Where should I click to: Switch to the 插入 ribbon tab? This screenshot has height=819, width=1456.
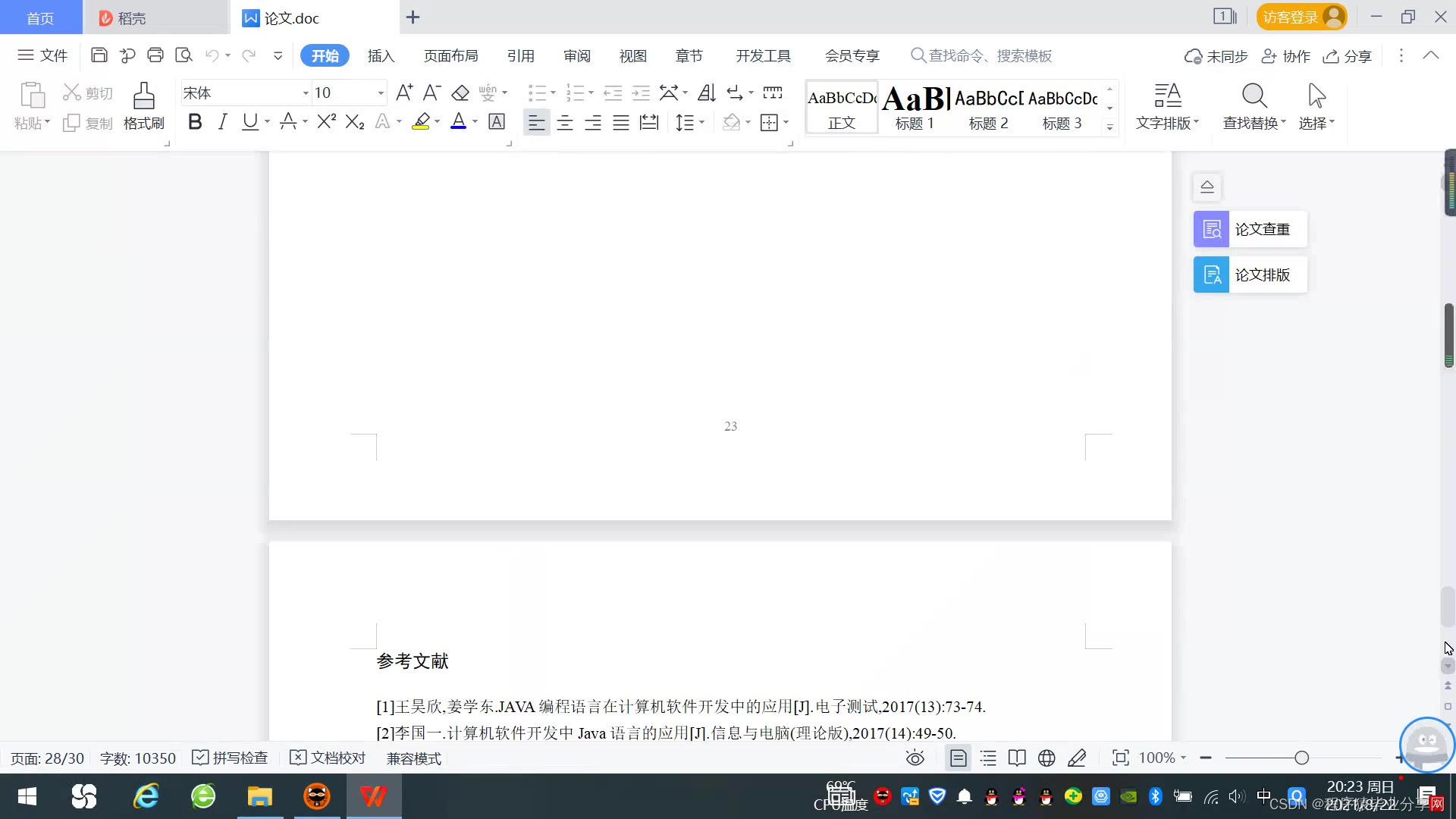point(381,56)
